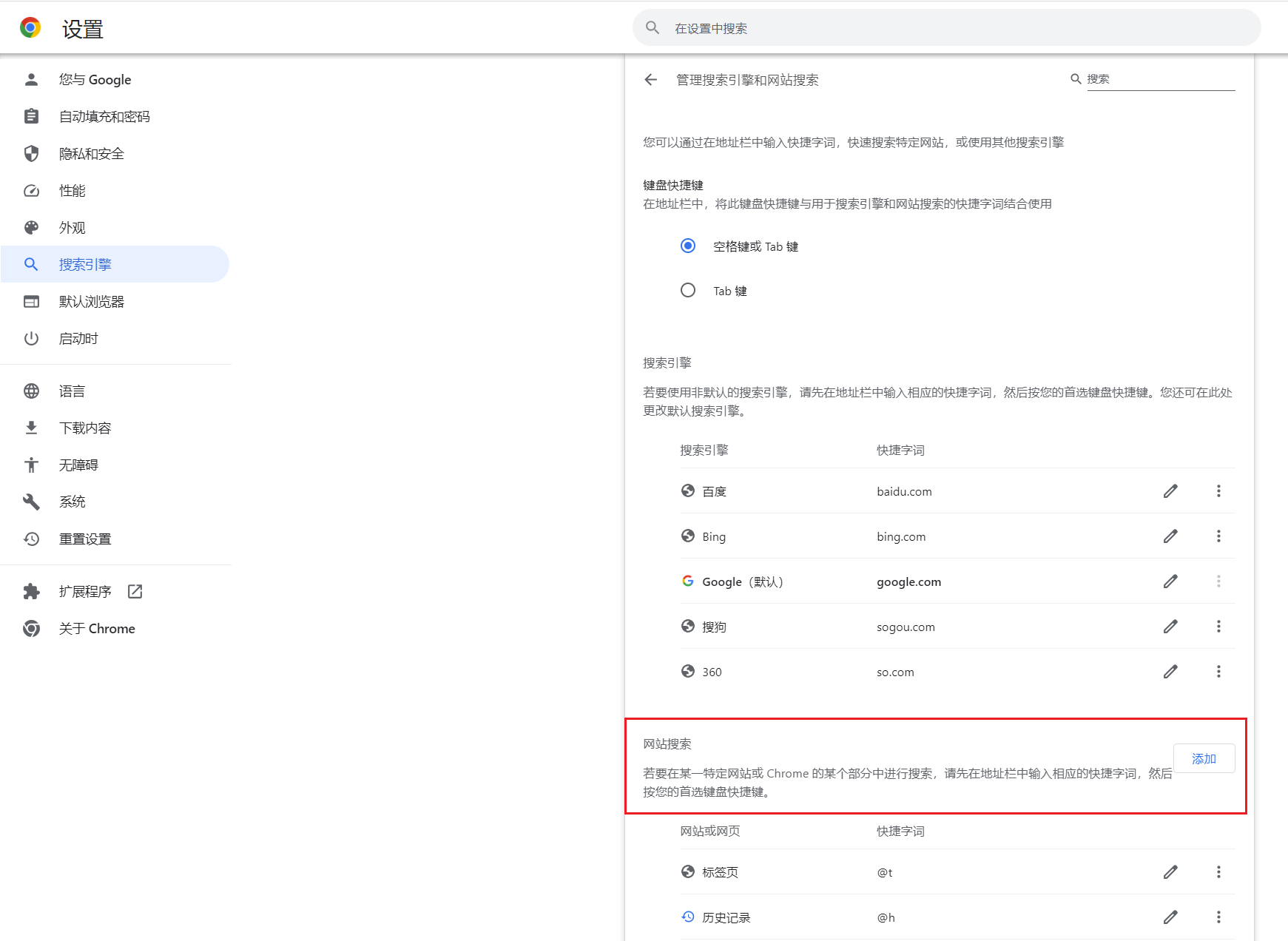Open 默认浏览器 settings
1288x941 pixels.
[115, 302]
